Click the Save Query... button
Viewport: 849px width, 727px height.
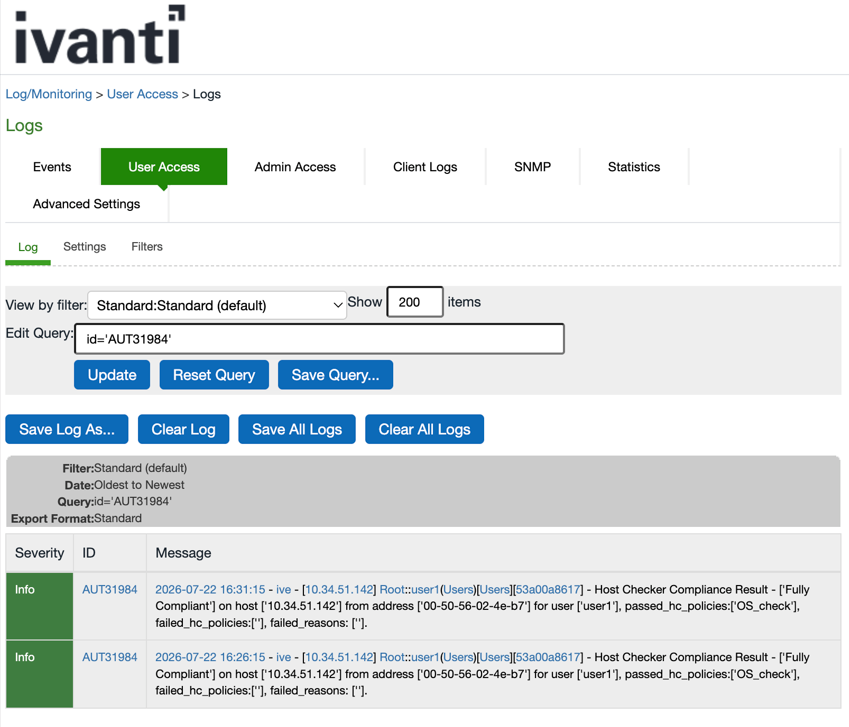(x=335, y=375)
